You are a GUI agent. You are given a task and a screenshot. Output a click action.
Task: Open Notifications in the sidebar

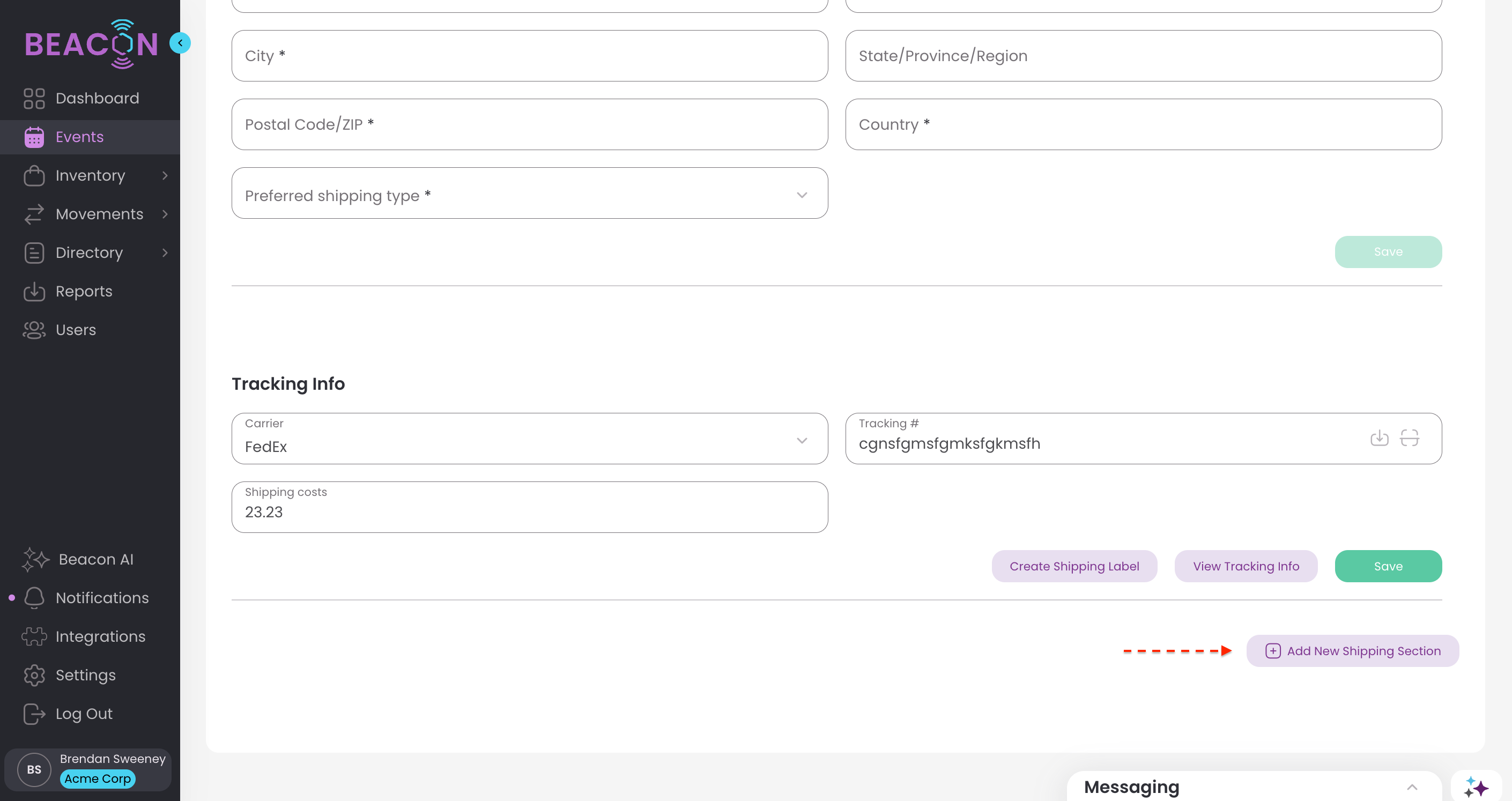(90, 598)
